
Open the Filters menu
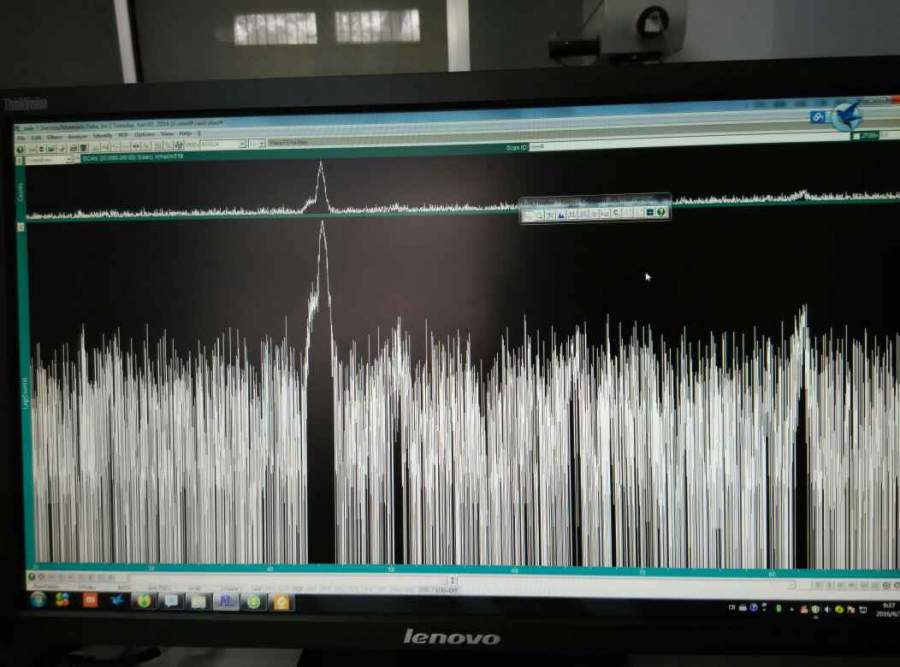pos(55,137)
